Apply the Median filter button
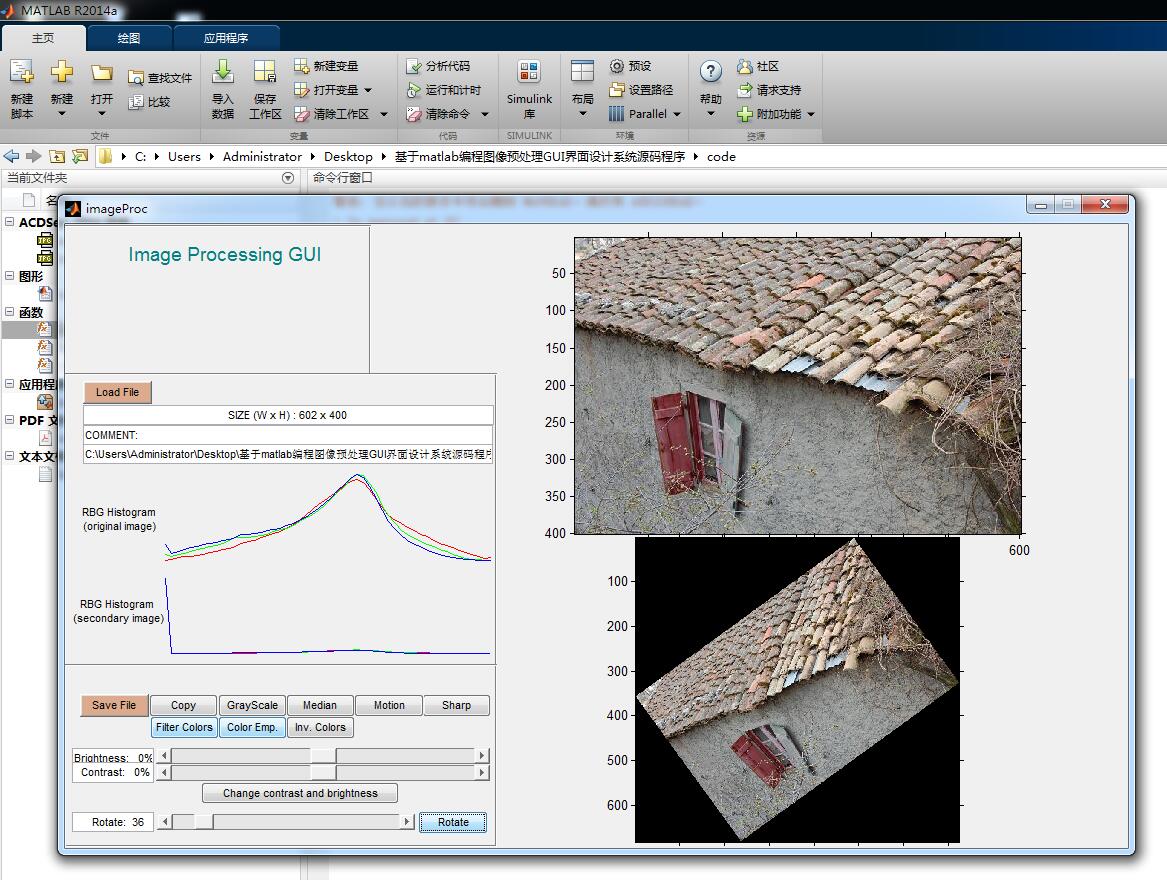Image resolution: width=1167 pixels, height=880 pixels. click(x=320, y=705)
